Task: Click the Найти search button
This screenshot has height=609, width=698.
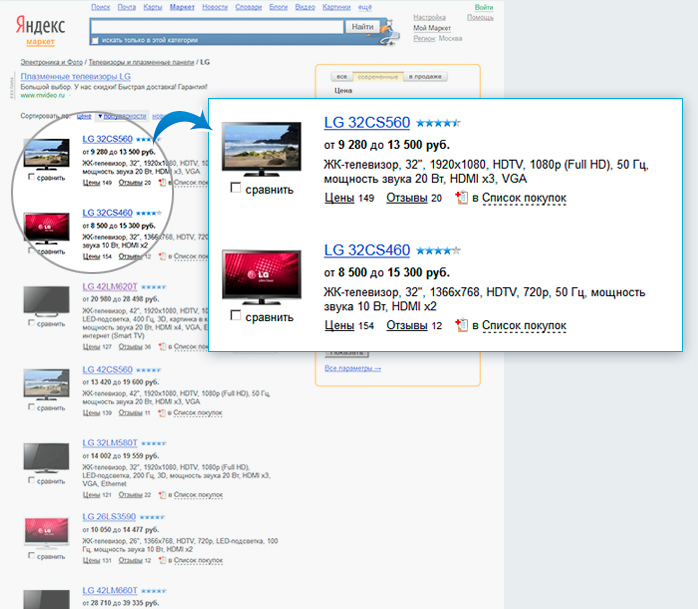Action: pos(362,27)
